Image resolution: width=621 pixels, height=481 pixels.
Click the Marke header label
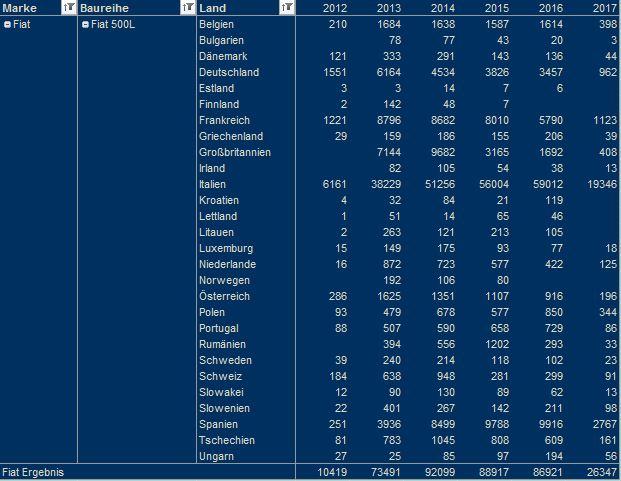[19, 8]
